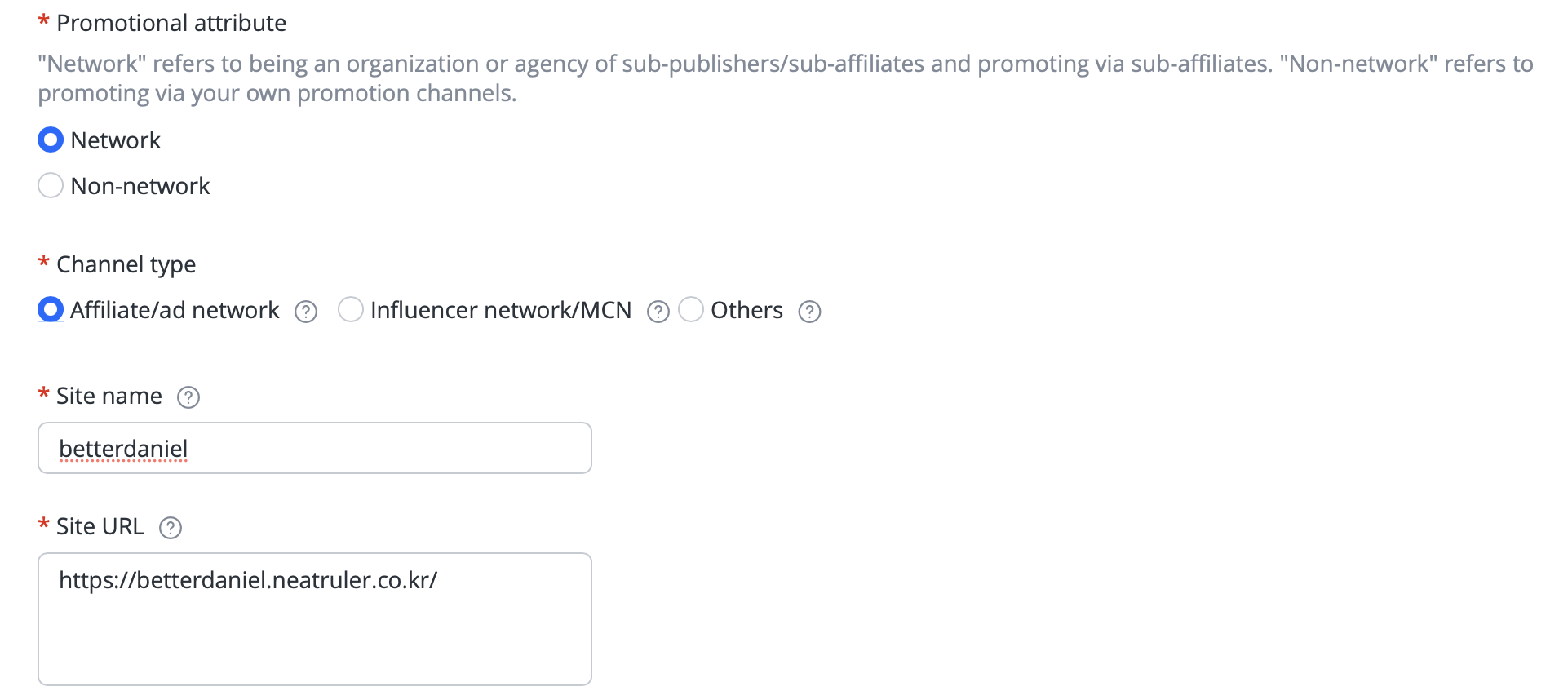
Task: Focus the Site name field containing betterdaniel
Action: click(x=315, y=448)
